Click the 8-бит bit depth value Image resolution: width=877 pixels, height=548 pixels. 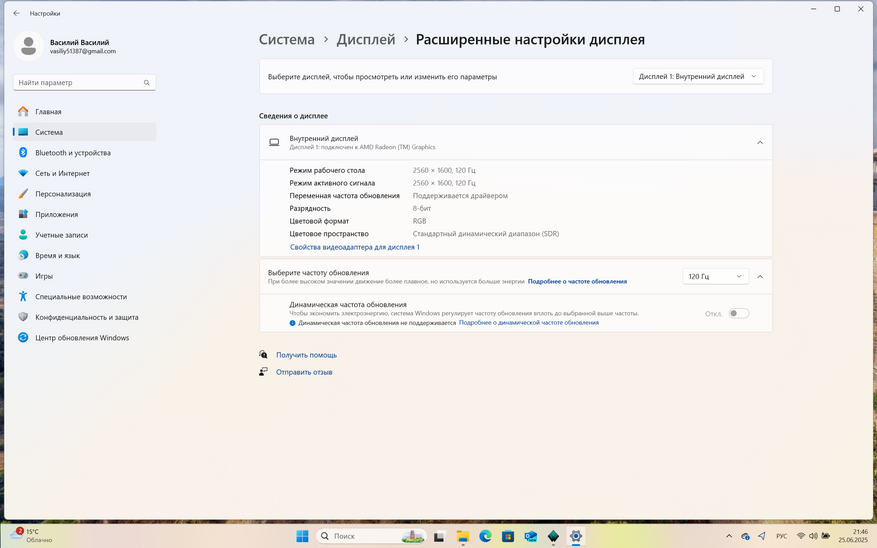[422, 209]
